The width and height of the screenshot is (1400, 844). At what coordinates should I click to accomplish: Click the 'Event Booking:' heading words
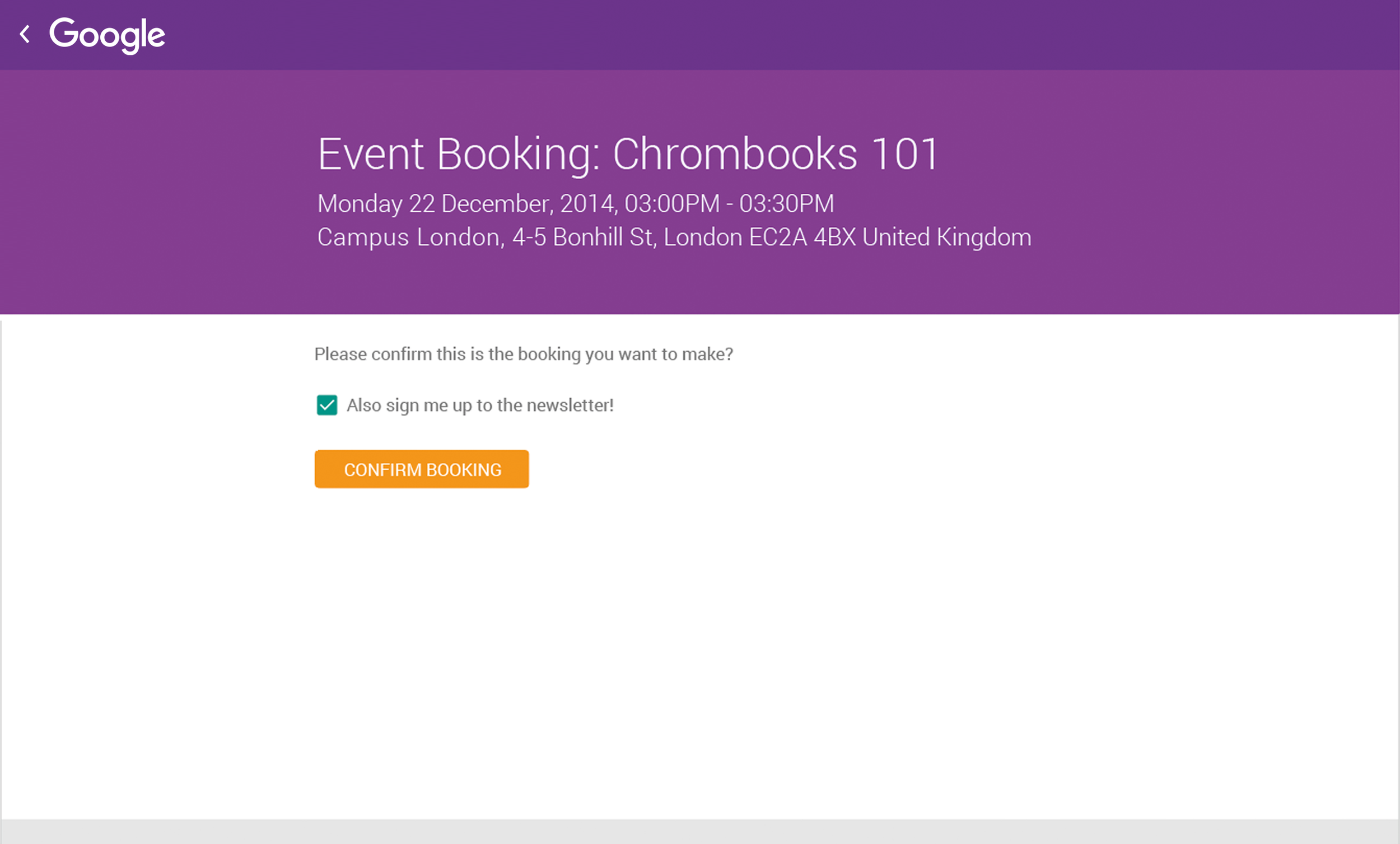pos(458,154)
